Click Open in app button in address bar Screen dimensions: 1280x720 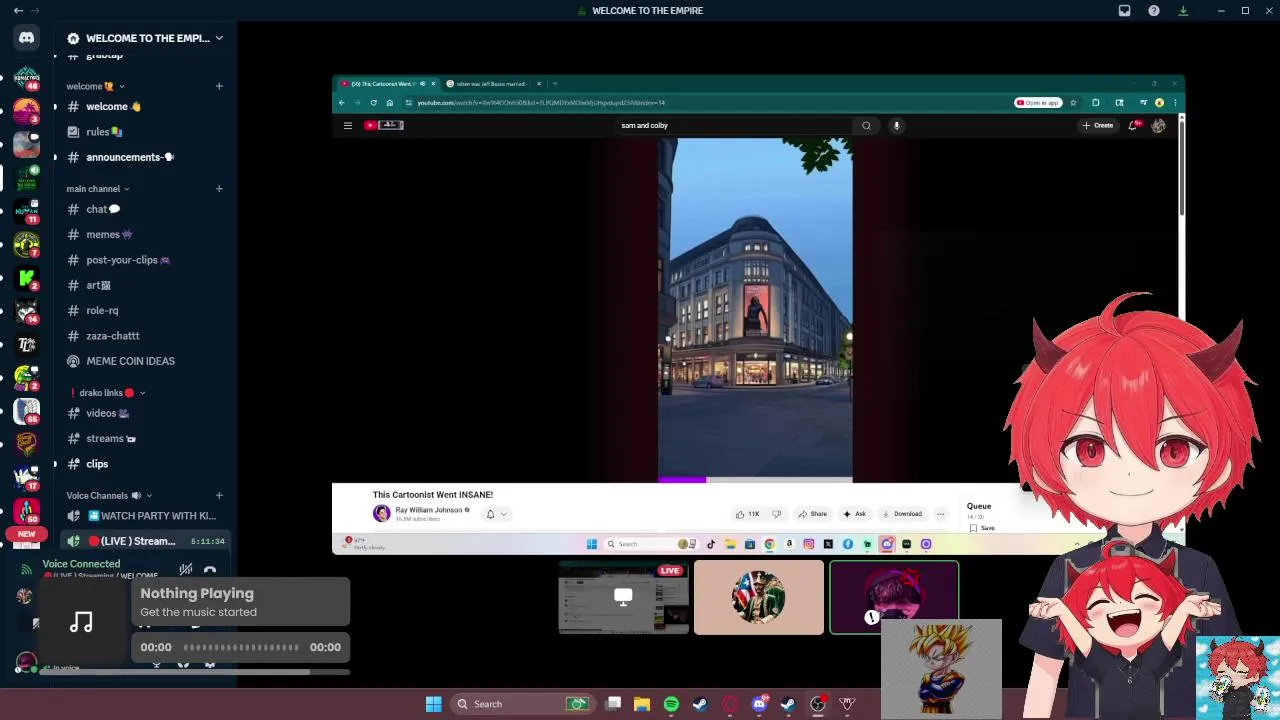(1038, 102)
